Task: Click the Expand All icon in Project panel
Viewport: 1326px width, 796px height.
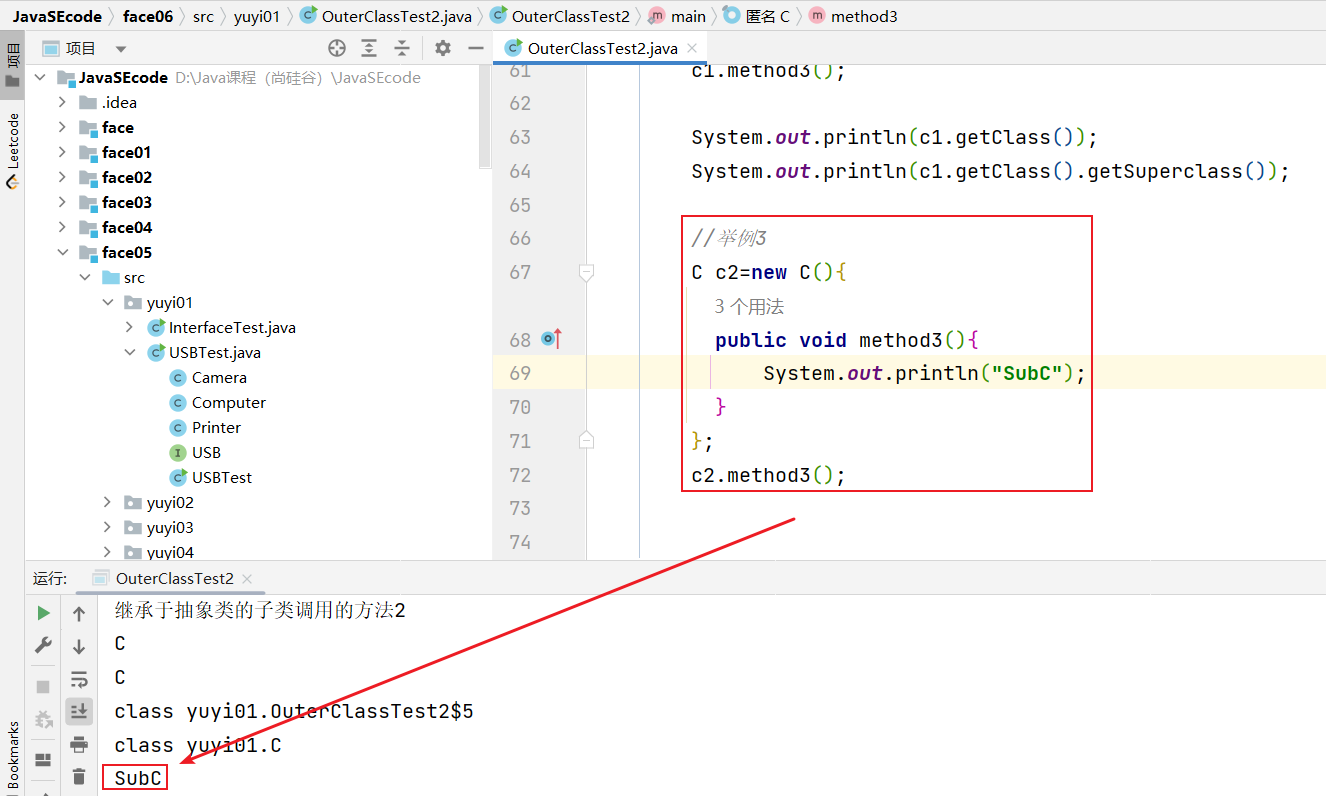Action: (x=369, y=48)
